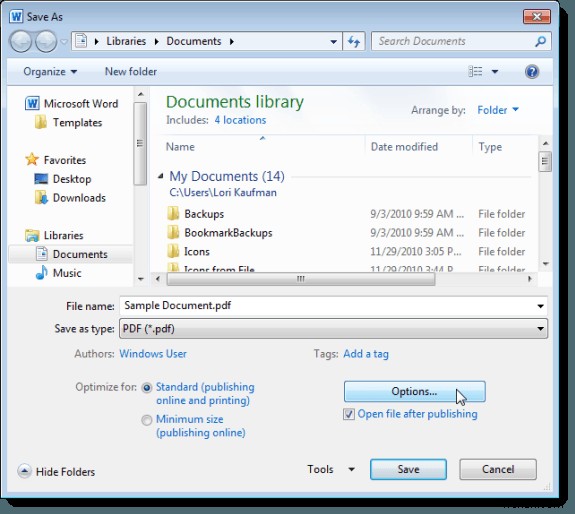Viewport: 575px width, 514px height.
Task: Expand the File name dropdown arrow
Action: (x=541, y=306)
